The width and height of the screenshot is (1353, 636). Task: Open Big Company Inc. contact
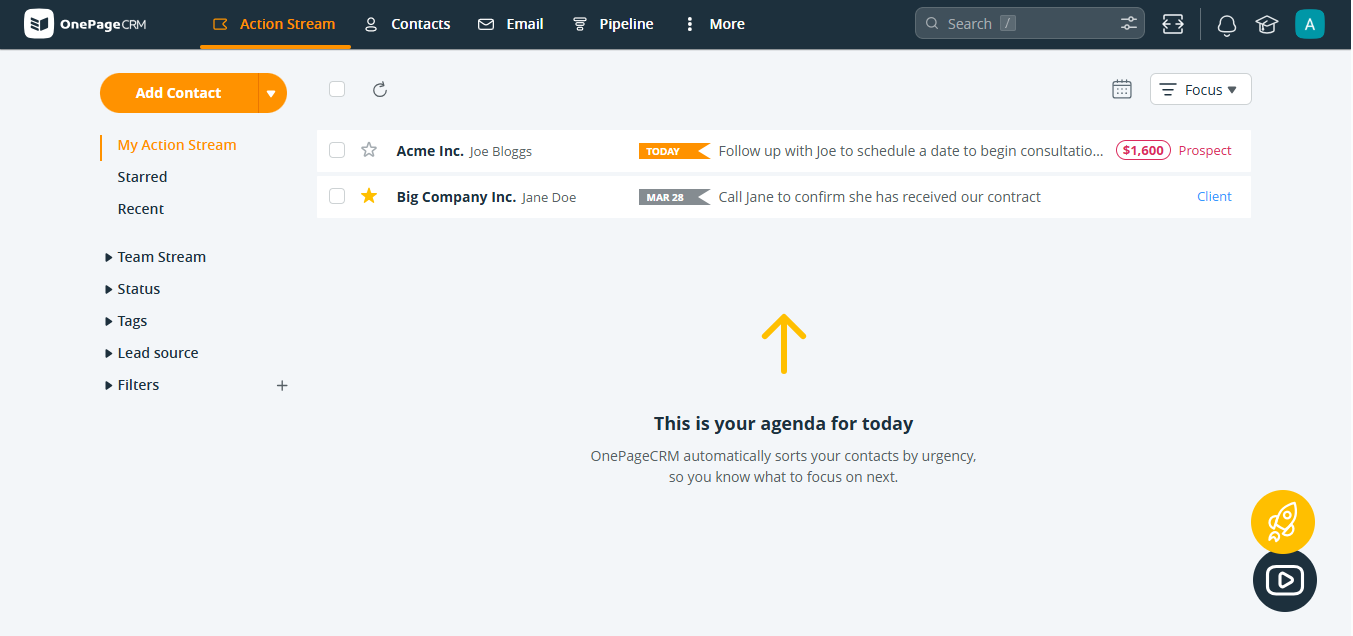pyautogui.click(x=456, y=197)
